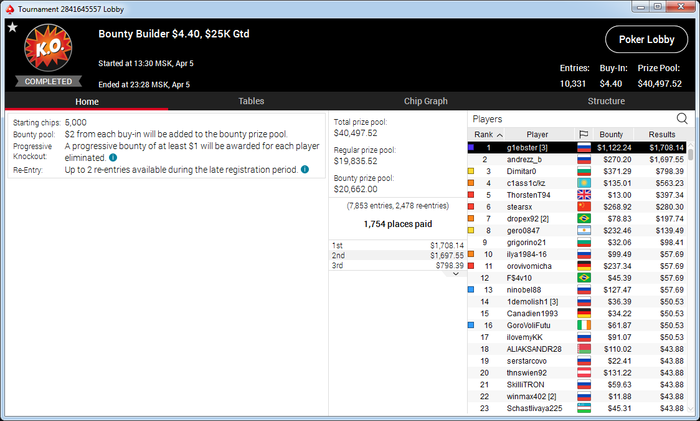The width and height of the screenshot is (700, 421).
Task: Click yellow color label next to Dimitar0
Action: point(471,171)
